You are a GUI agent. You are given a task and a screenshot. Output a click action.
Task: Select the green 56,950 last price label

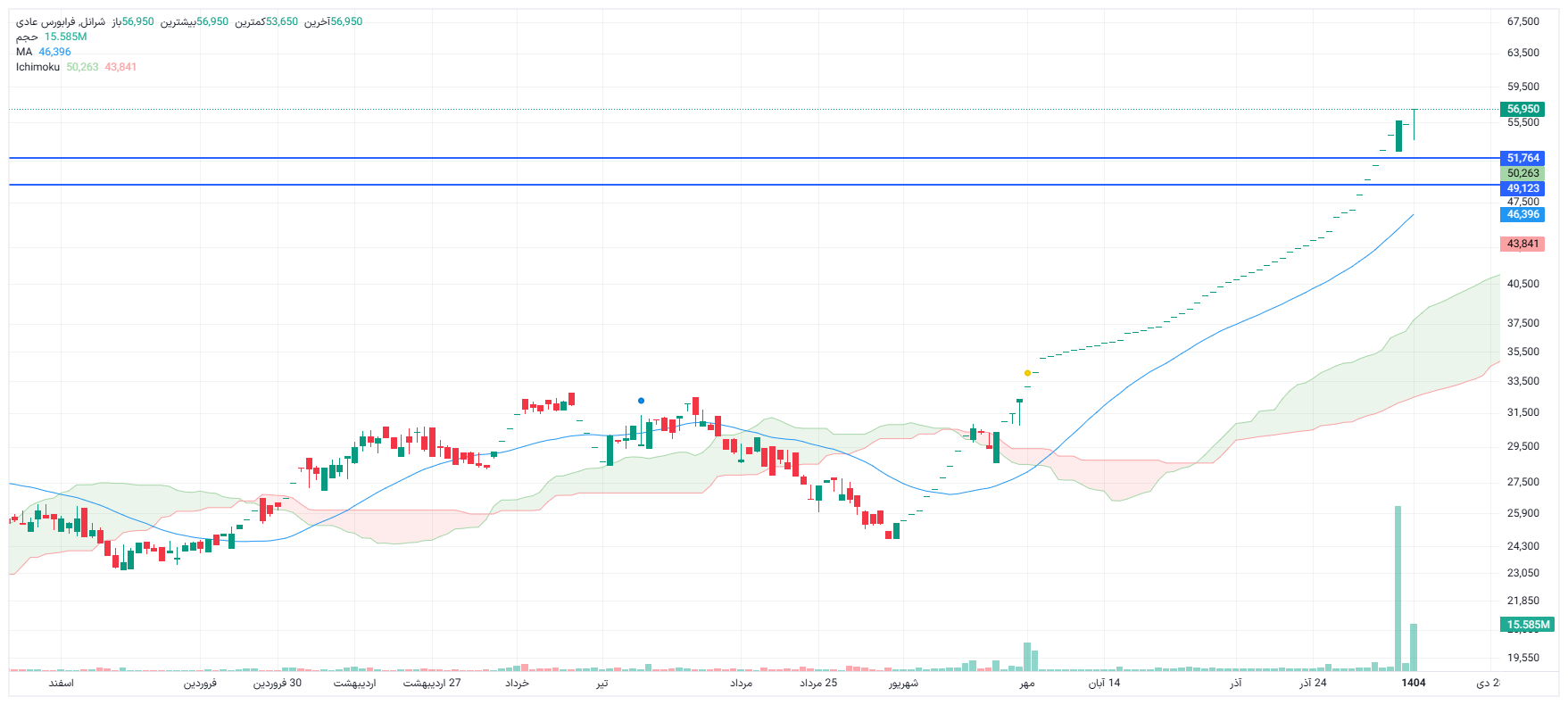(1522, 109)
